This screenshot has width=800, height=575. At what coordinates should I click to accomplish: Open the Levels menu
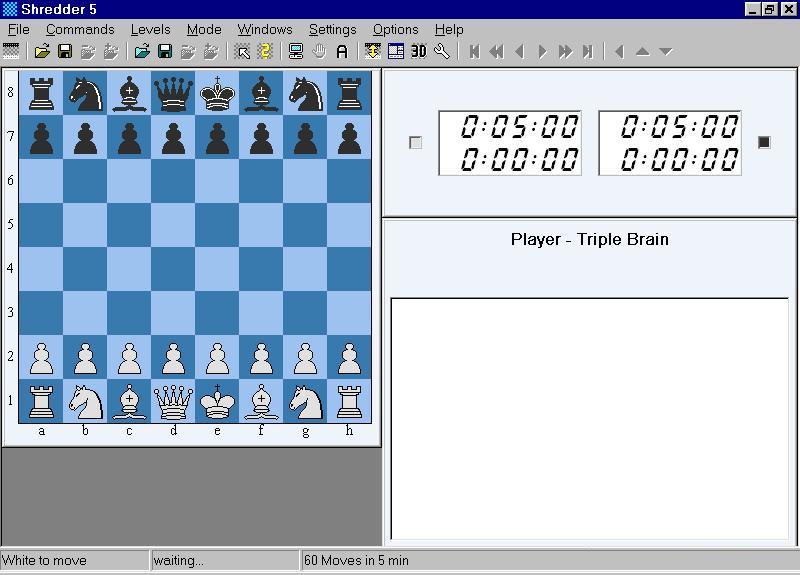pos(150,29)
